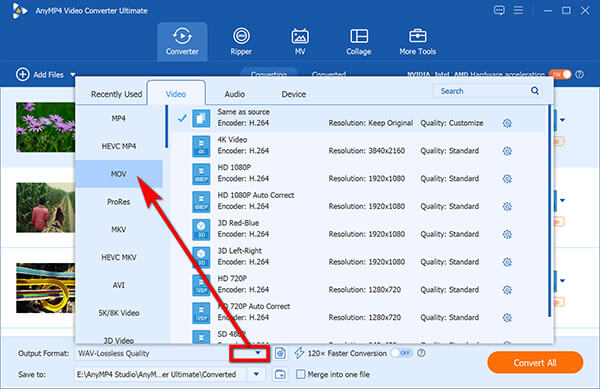
Task: Select HEVC MKV format category
Action: coord(119,257)
